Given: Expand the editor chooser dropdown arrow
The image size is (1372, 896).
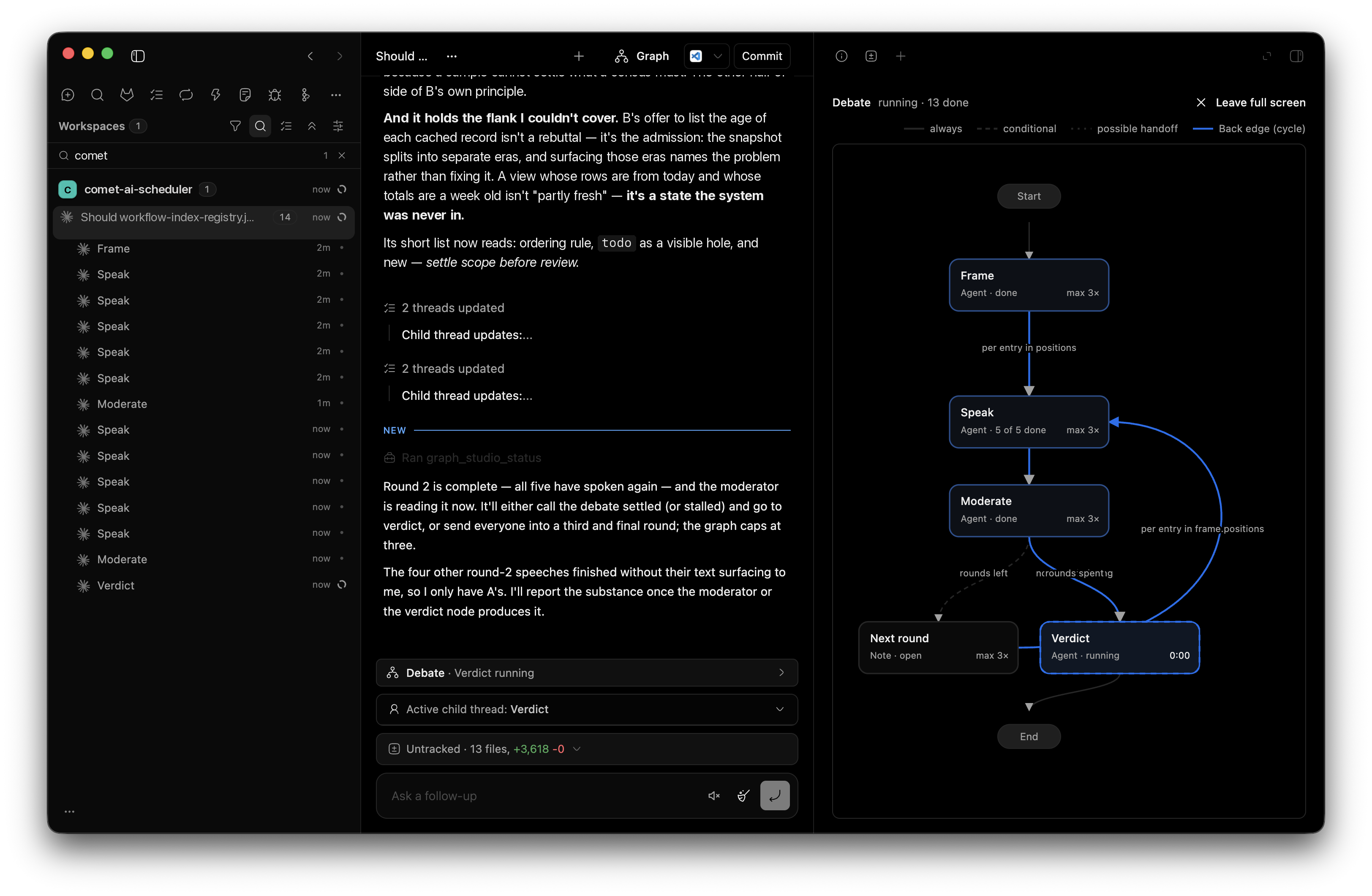Looking at the screenshot, I should [718, 56].
